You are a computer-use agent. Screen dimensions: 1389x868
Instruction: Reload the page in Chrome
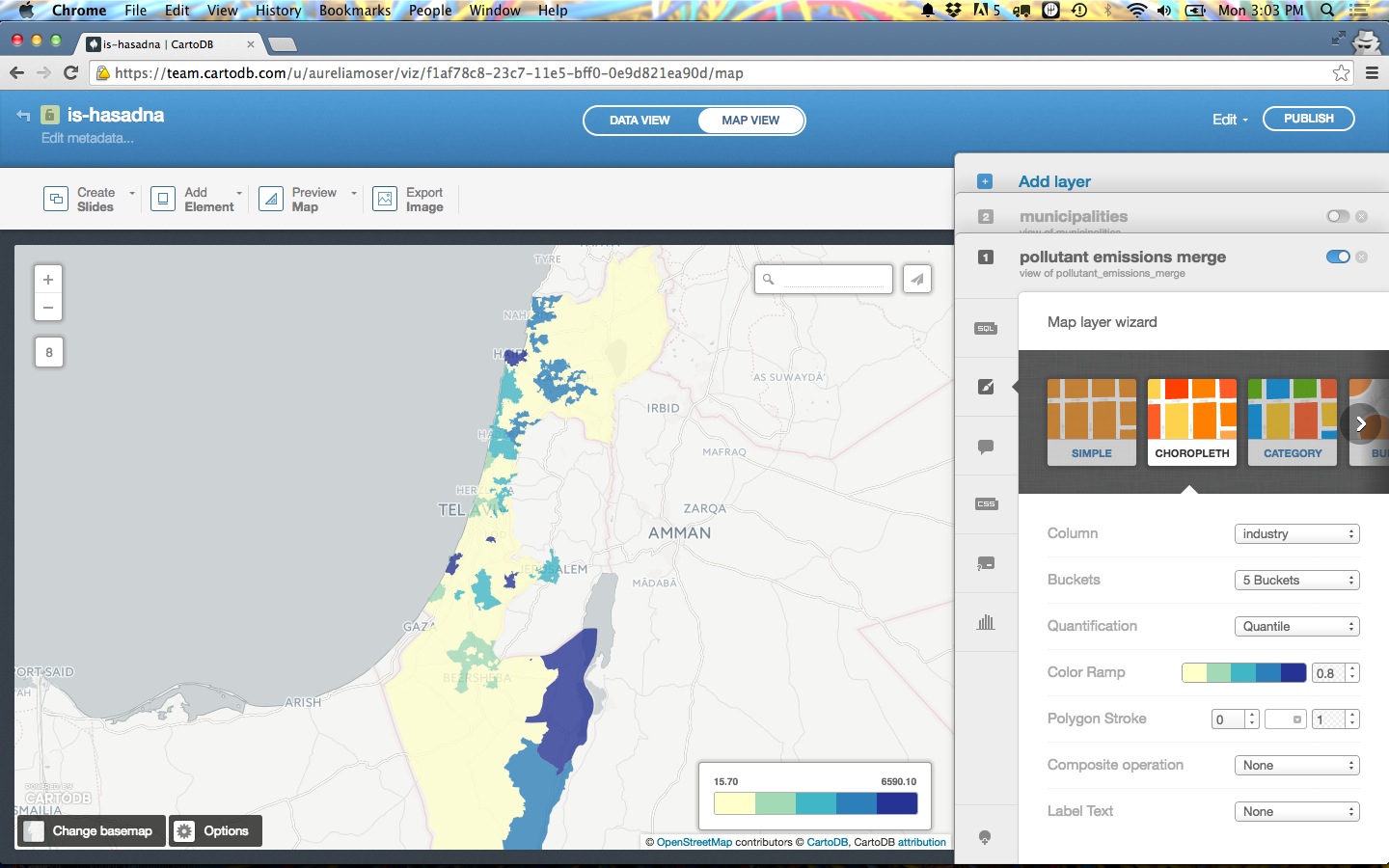pyautogui.click(x=70, y=73)
